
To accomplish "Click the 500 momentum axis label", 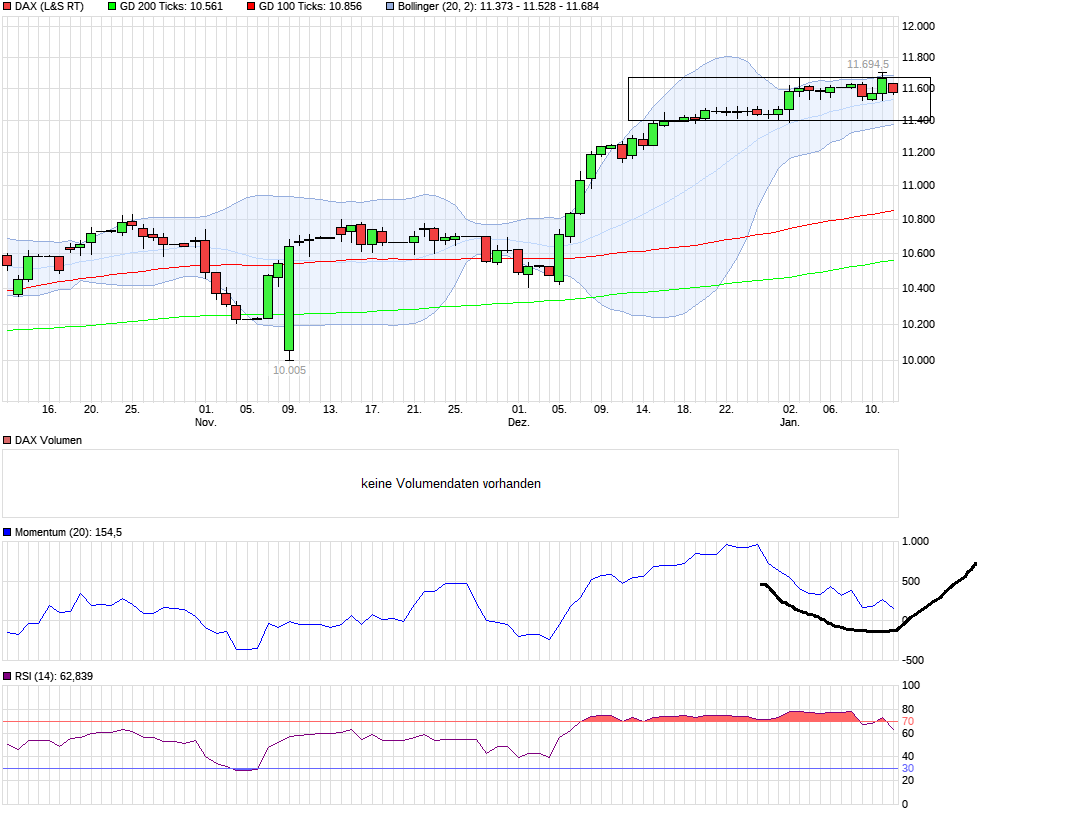I will [911, 581].
